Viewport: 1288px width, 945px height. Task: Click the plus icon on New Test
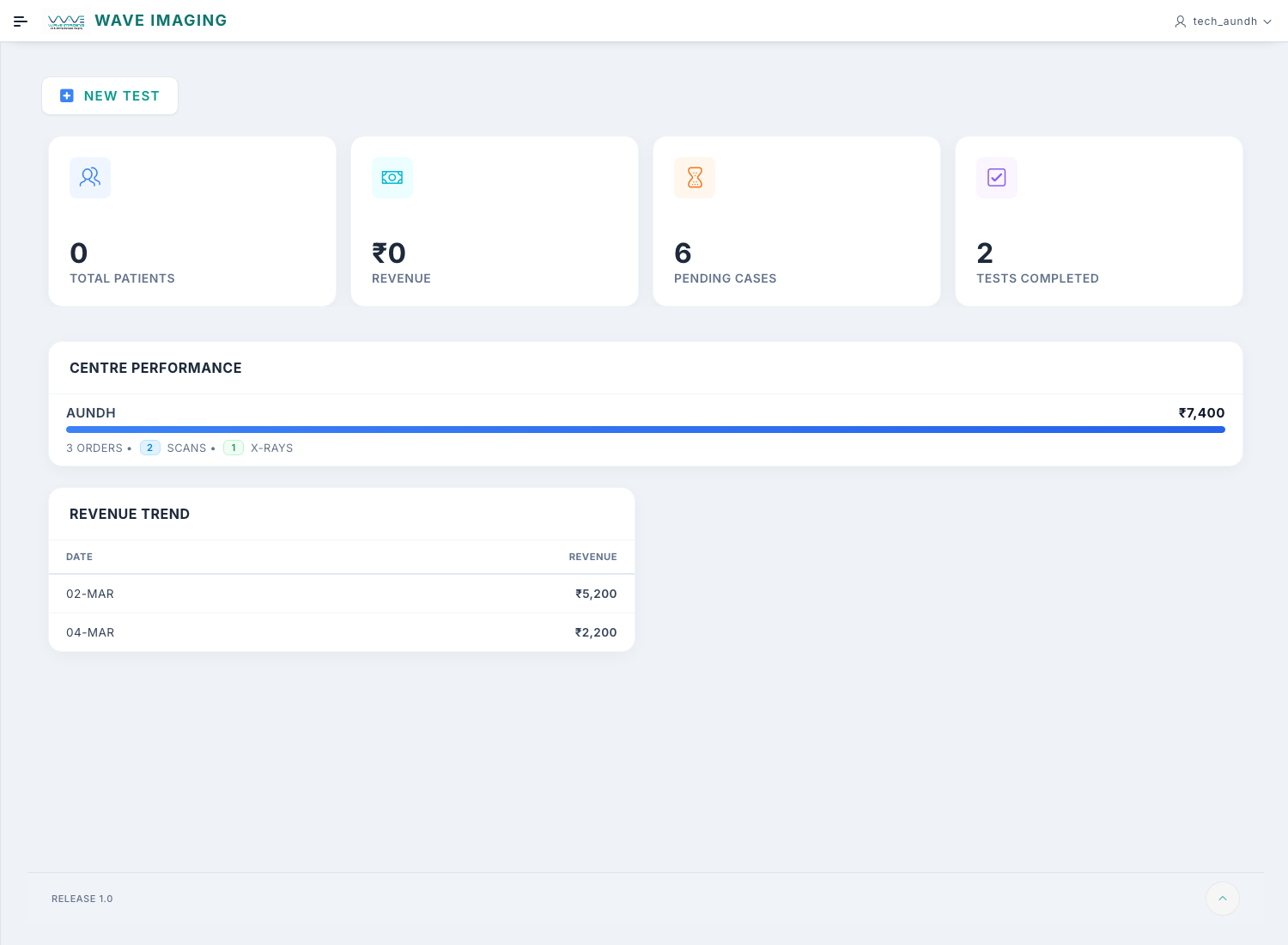(67, 96)
